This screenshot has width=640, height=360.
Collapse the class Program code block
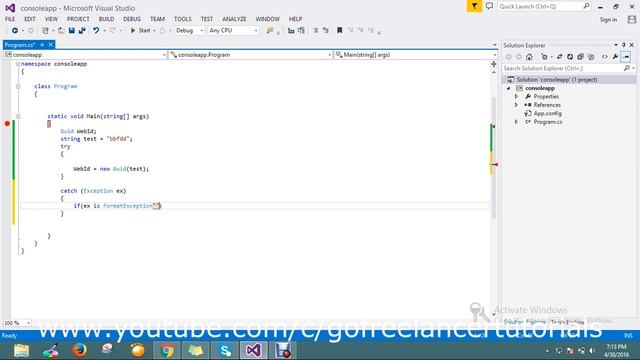pyautogui.click(x=18, y=87)
